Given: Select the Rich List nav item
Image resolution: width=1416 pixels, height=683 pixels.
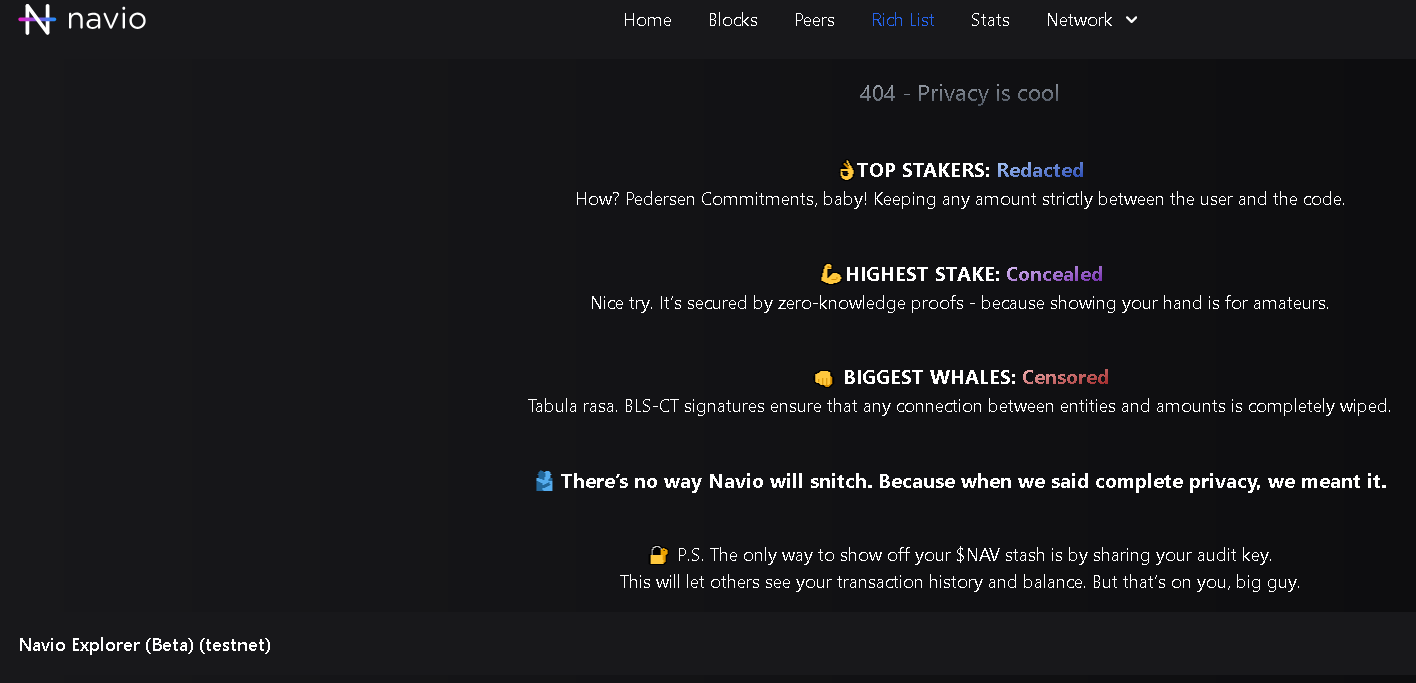Looking at the screenshot, I should point(903,20).
